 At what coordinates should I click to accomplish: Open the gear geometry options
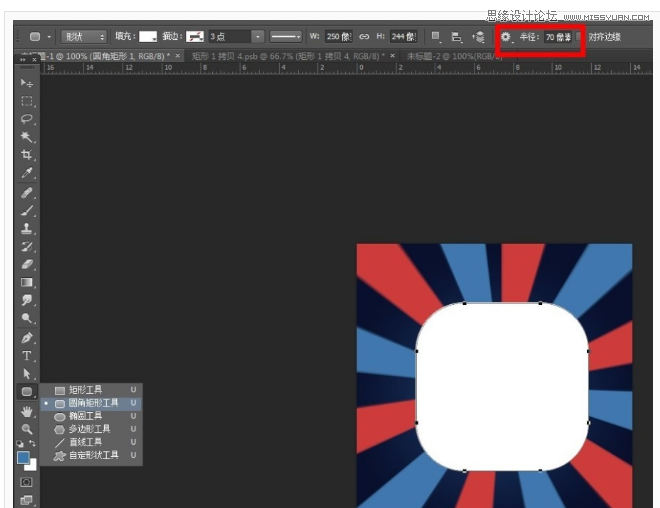[506, 37]
